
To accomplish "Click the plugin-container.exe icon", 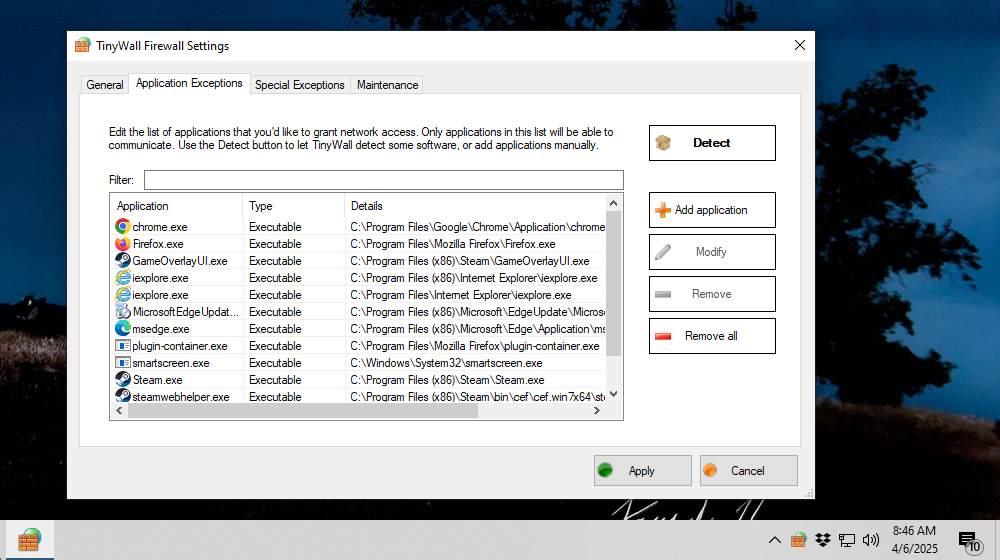I will coord(122,346).
